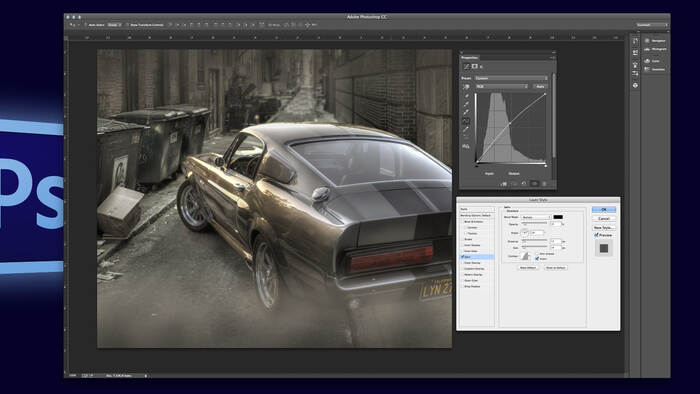Open the RGB channel dropdown
The width and height of the screenshot is (700, 394).
click(502, 86)
